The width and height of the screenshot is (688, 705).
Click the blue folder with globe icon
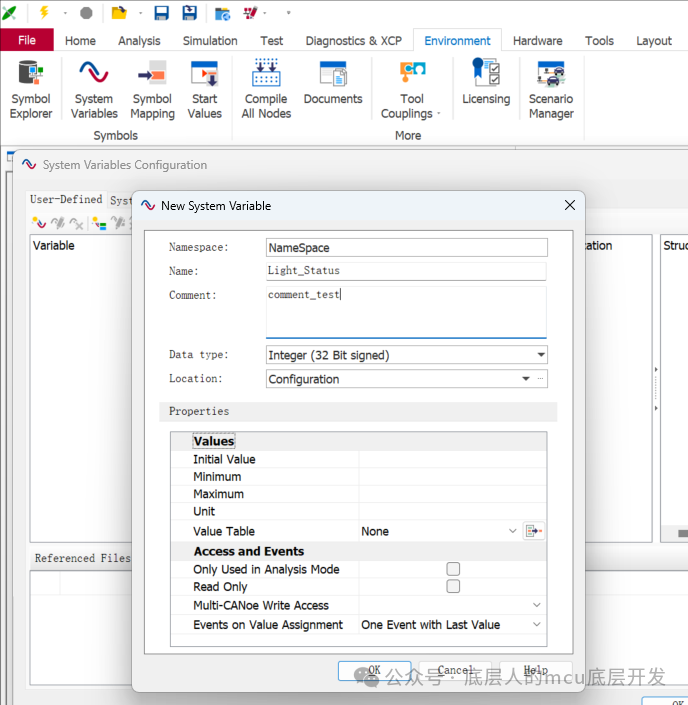point(222,13)
